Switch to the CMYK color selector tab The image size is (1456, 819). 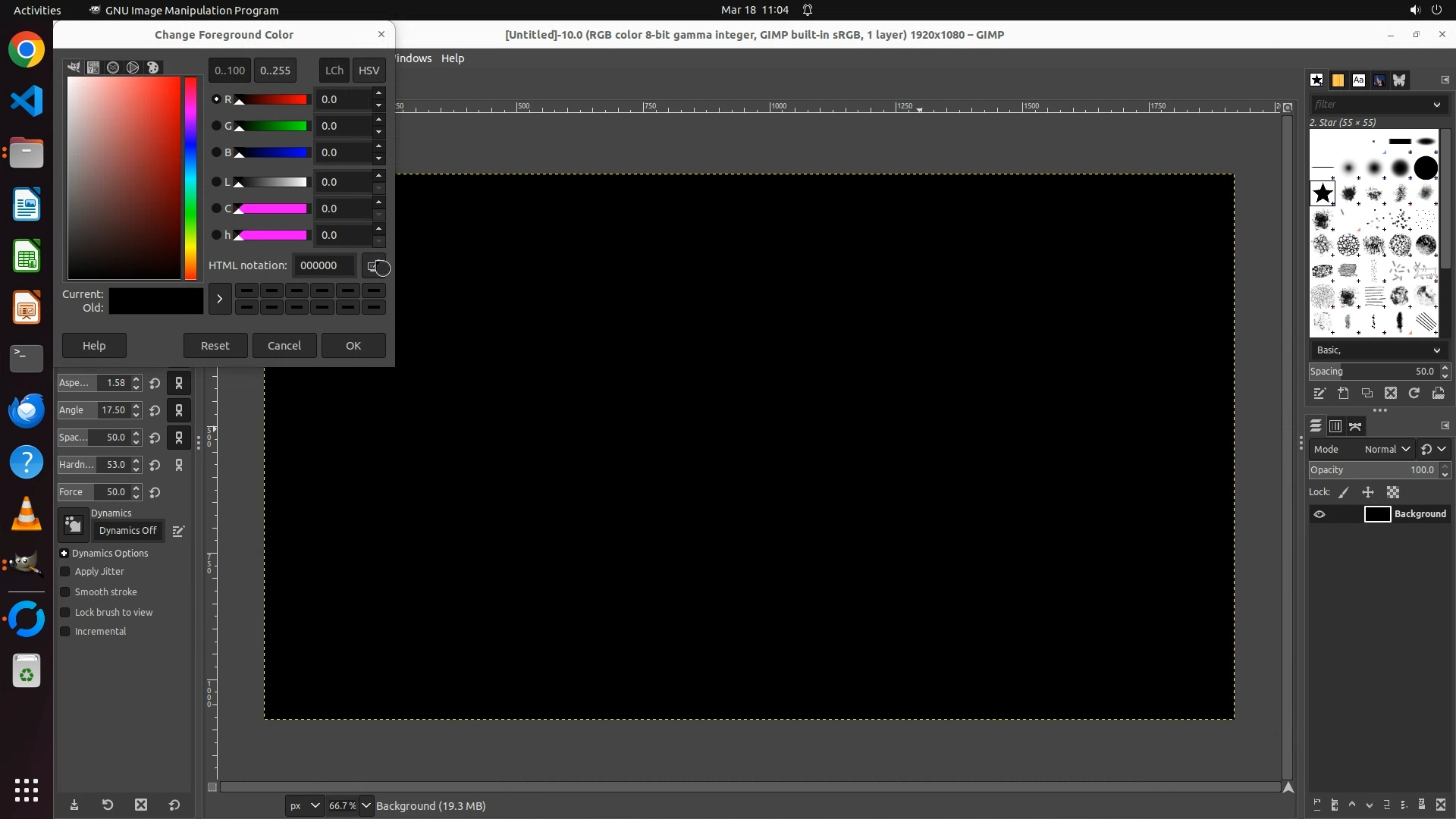[x=93, y=67]
